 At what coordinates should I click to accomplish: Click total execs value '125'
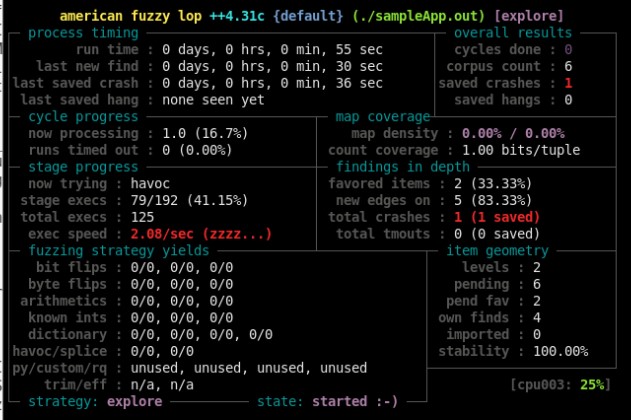pos(142,217)
